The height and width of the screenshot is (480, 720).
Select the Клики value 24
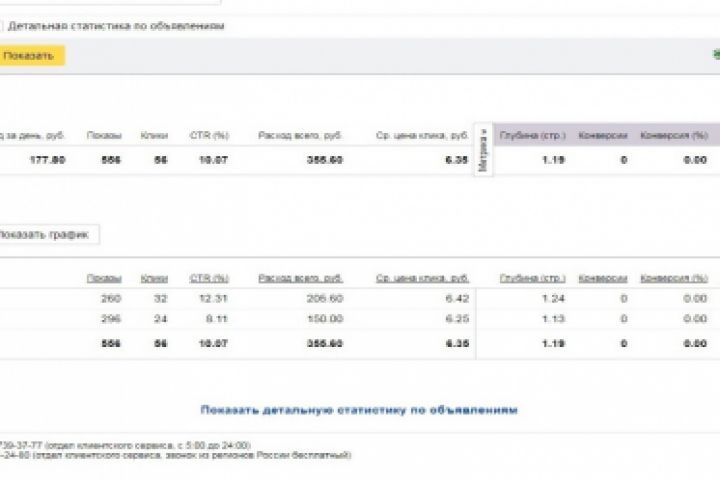160,319
